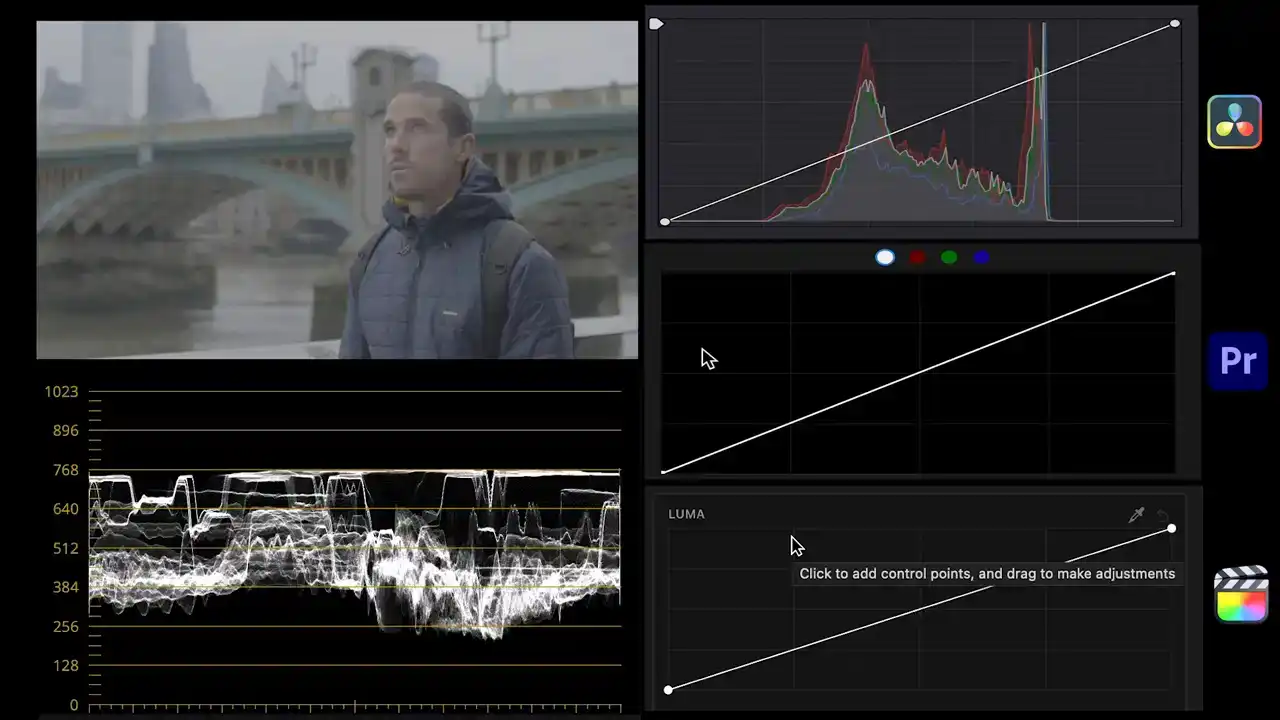
Task: Select the white luma channel dot
Action: pos(885,258)
